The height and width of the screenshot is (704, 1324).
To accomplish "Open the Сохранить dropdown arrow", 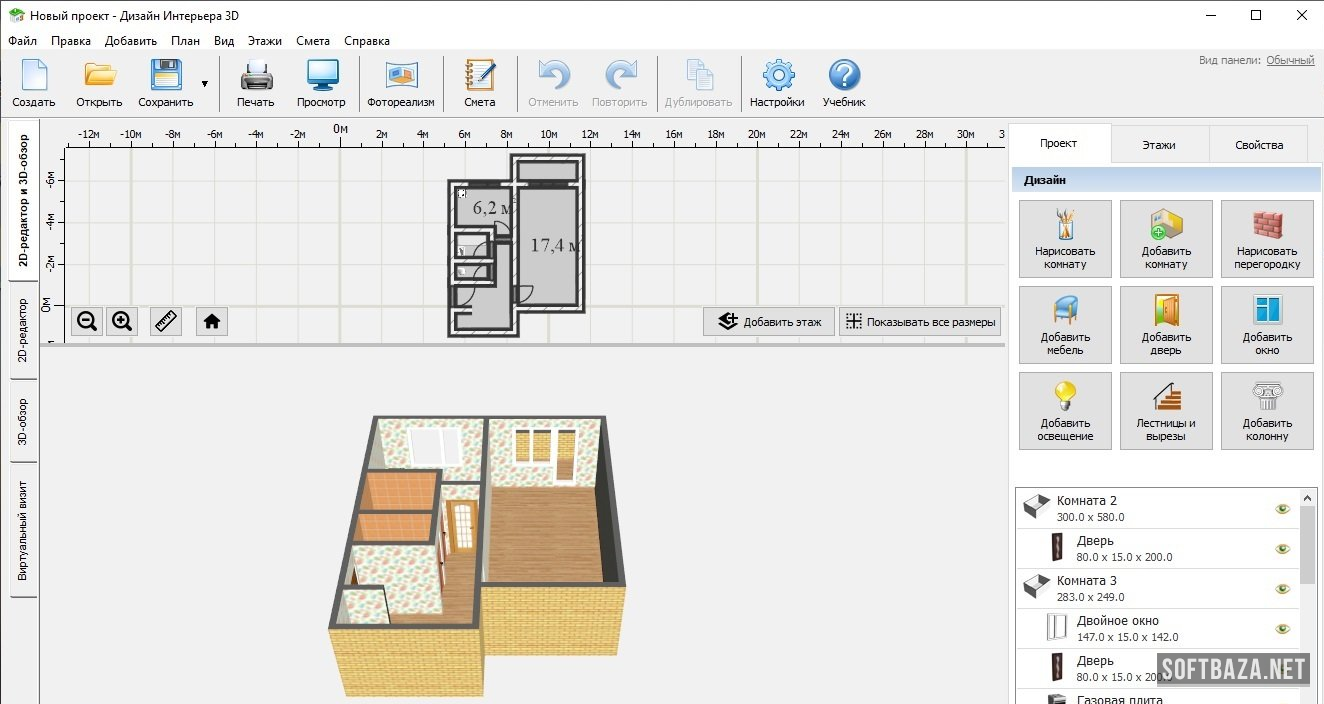I will tap(205, 84).
